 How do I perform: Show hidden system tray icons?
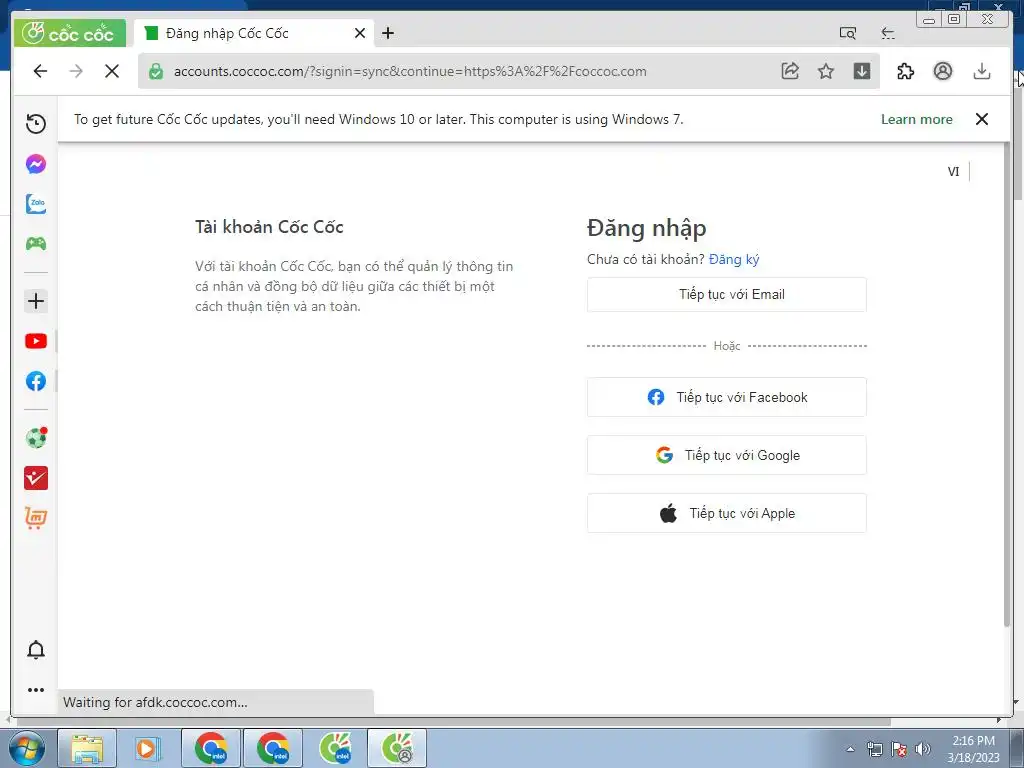pos(850,749)
